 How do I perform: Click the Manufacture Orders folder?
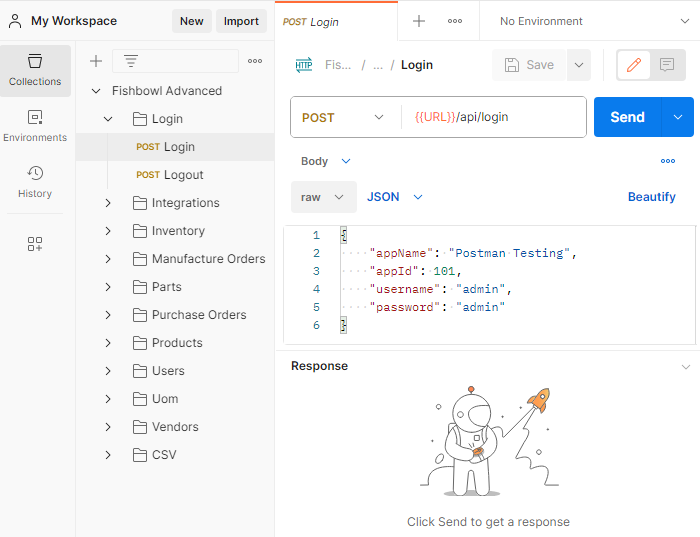pyautogui.click(x=199, y=259)
